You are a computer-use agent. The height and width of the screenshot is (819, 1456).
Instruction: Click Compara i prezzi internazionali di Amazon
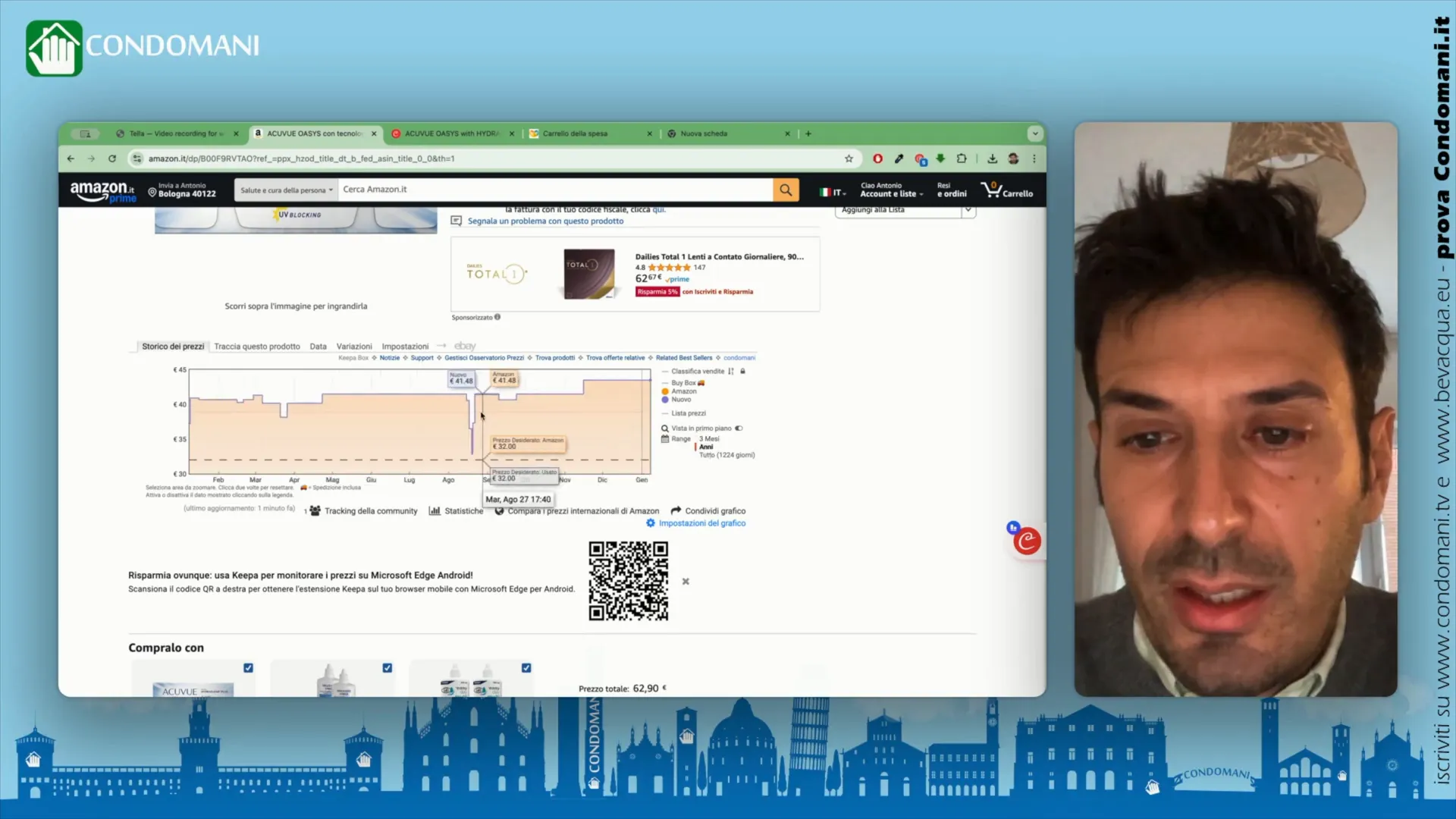tap(583, 511)
